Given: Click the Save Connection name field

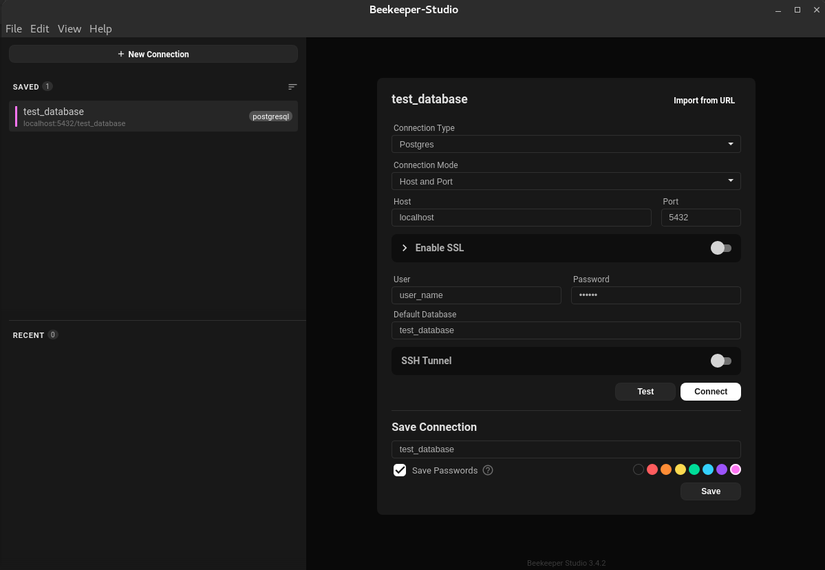Looking at the screenshot, I should point(566,449).
